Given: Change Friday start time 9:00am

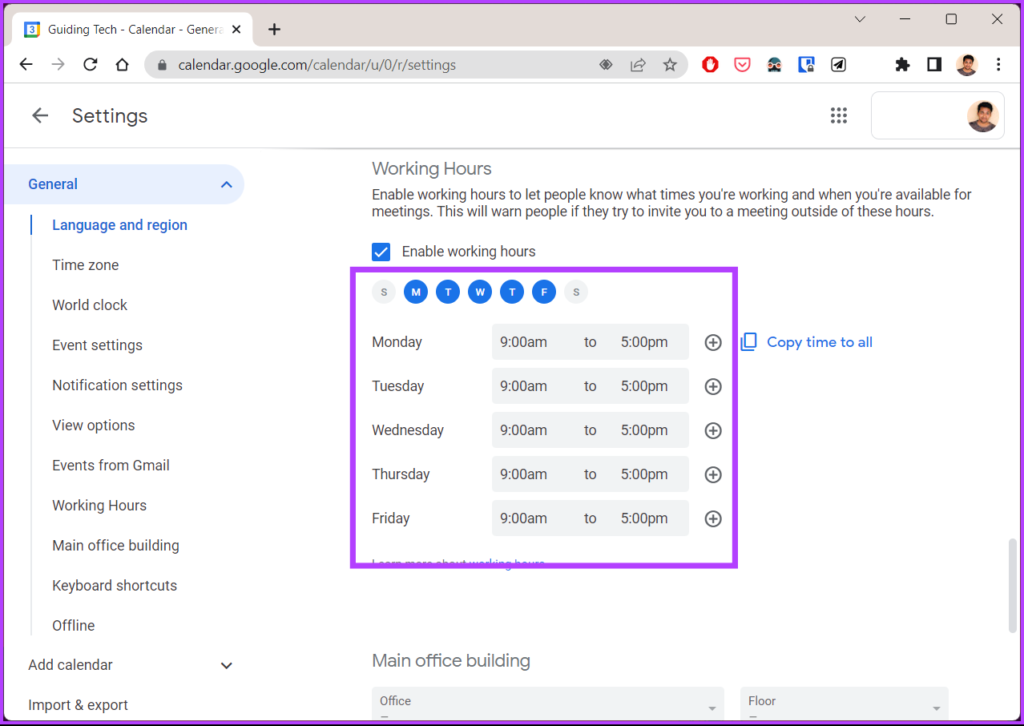Looking at the screenshot, I should pyautogui.click(x=524, y=518).
